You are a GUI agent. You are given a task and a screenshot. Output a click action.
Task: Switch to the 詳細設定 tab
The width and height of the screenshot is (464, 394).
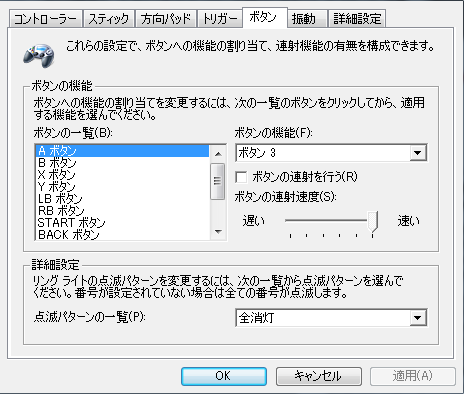click(357, 19)
